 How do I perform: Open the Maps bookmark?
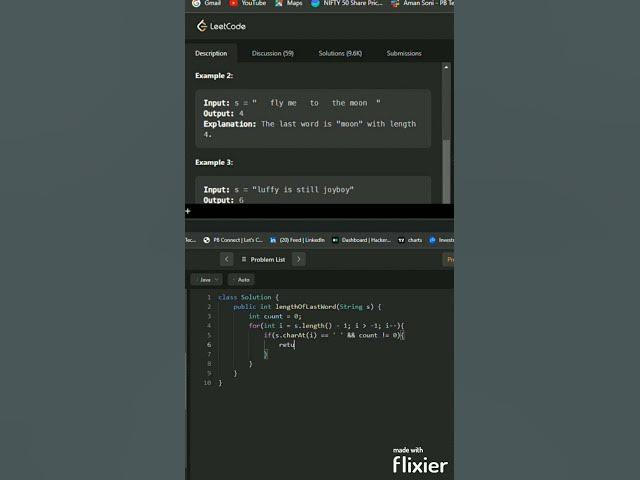(x=289, y=3)
